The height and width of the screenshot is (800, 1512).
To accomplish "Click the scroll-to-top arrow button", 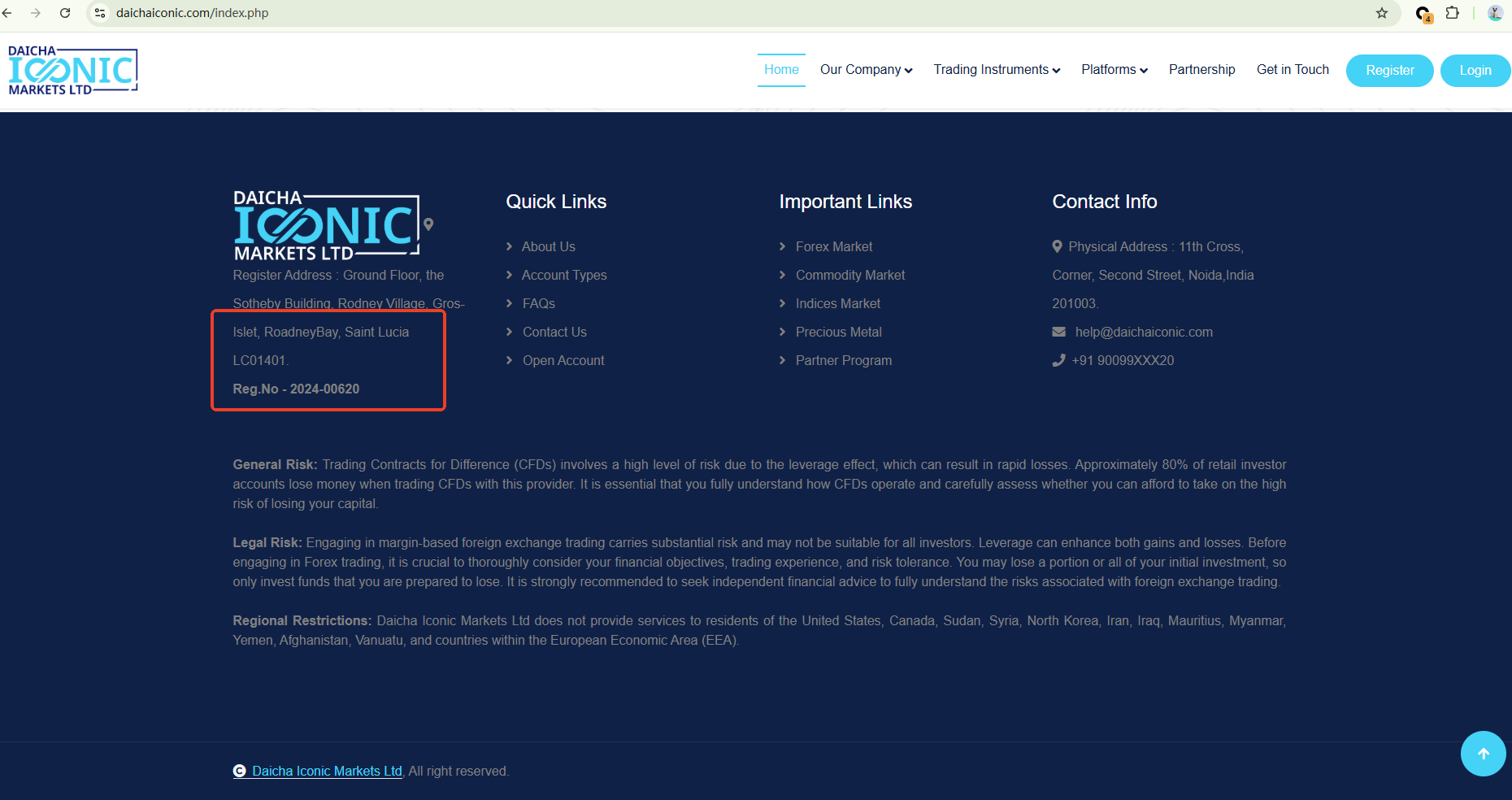I will [x=1484, y=754].
